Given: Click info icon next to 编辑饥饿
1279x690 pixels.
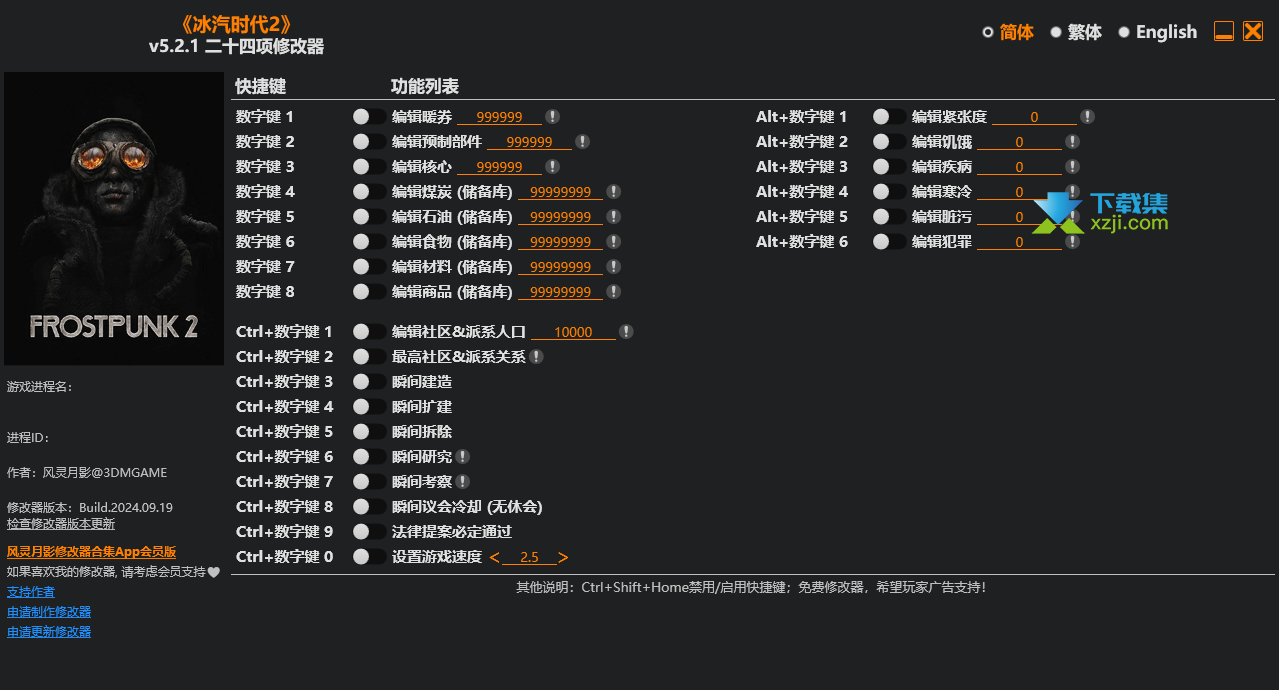Looking at the screenshot, I should pyautogui.click(x=1072, y=142).
